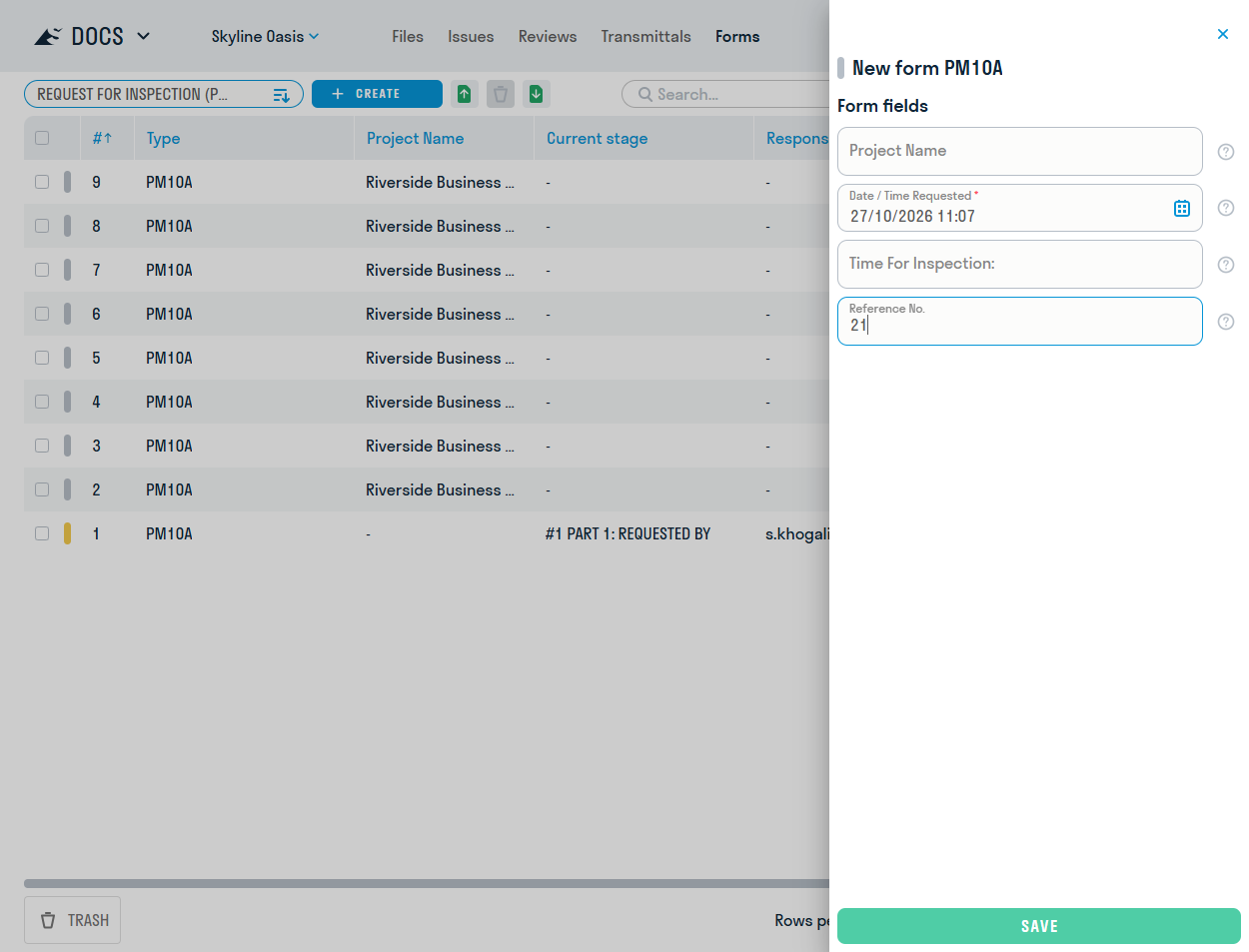Check the checkbox for row 4
1249x952 pixels.
coord(42,402)
